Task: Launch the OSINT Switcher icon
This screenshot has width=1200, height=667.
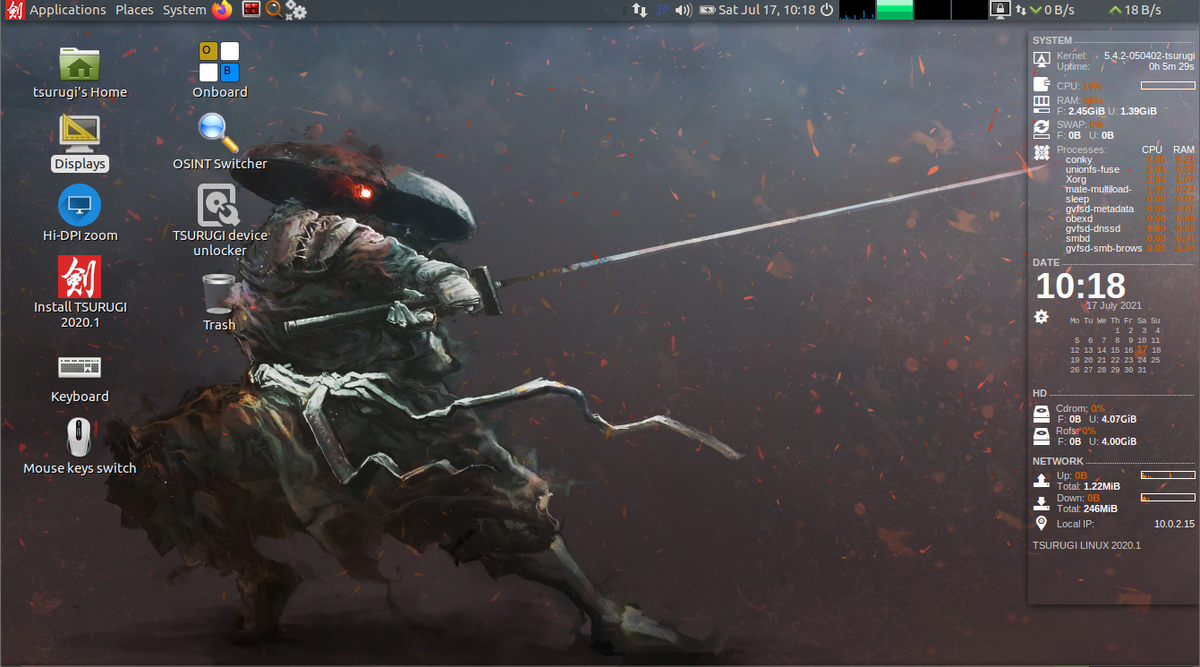Action: coord(220,142)
